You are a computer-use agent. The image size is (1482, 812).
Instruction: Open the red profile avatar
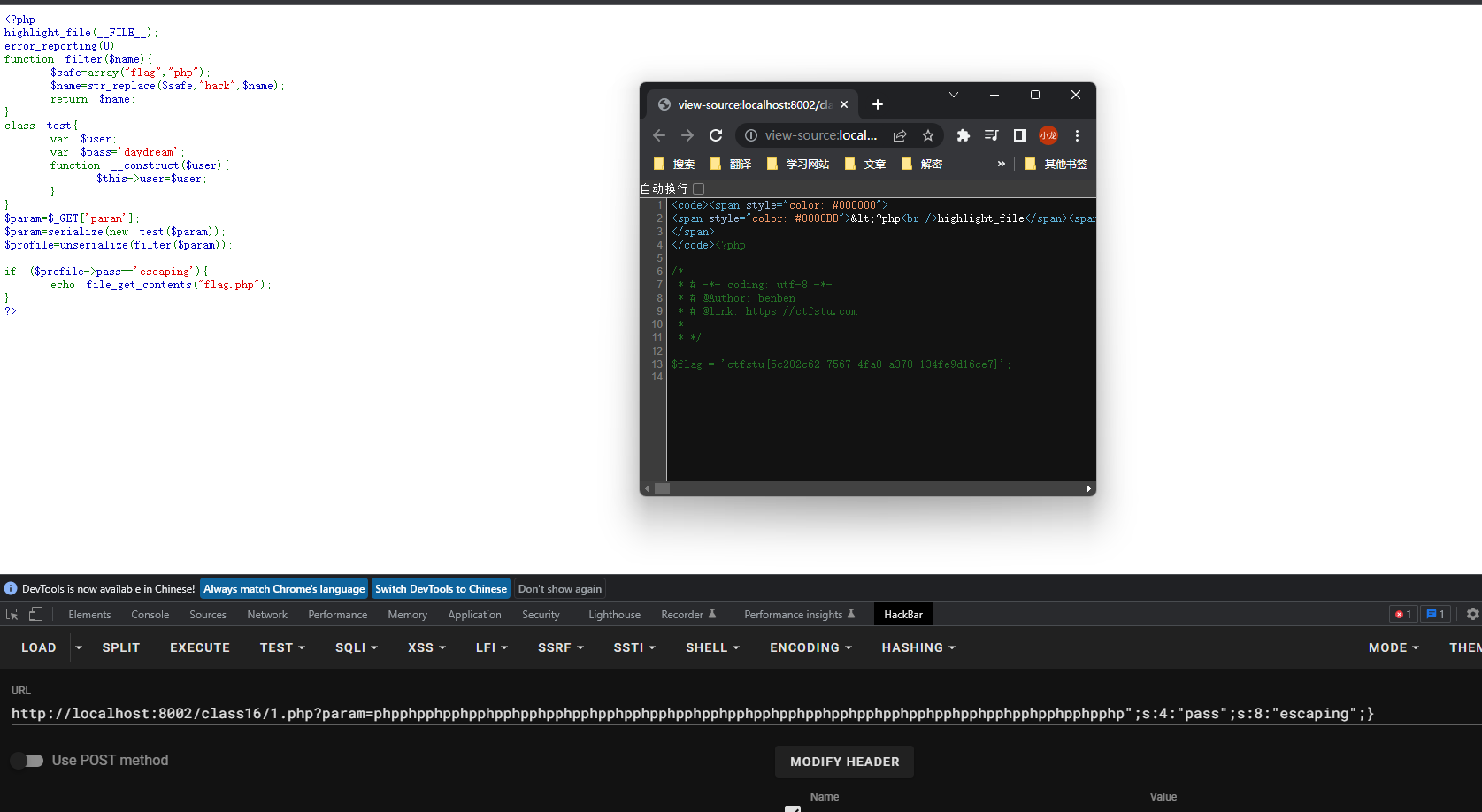click(1048, 135)
